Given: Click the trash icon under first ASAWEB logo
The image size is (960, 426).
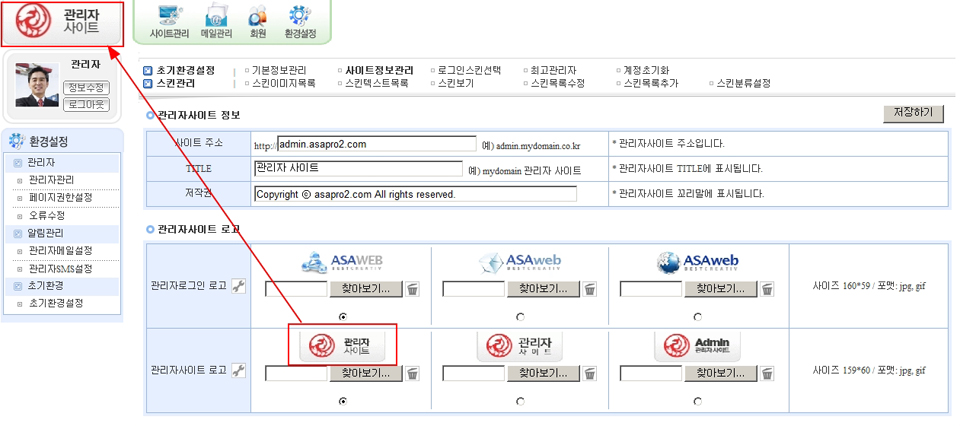Looking at the screenshot, I should (x=413, y=289).
